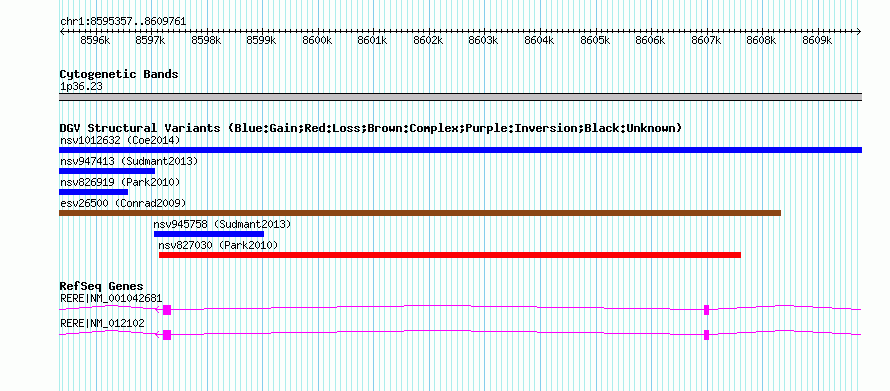890x391 pixels.
Task: Open the esv26500 (Conrad2009) label
Action: pyautogui.click(x=123, y=203)
